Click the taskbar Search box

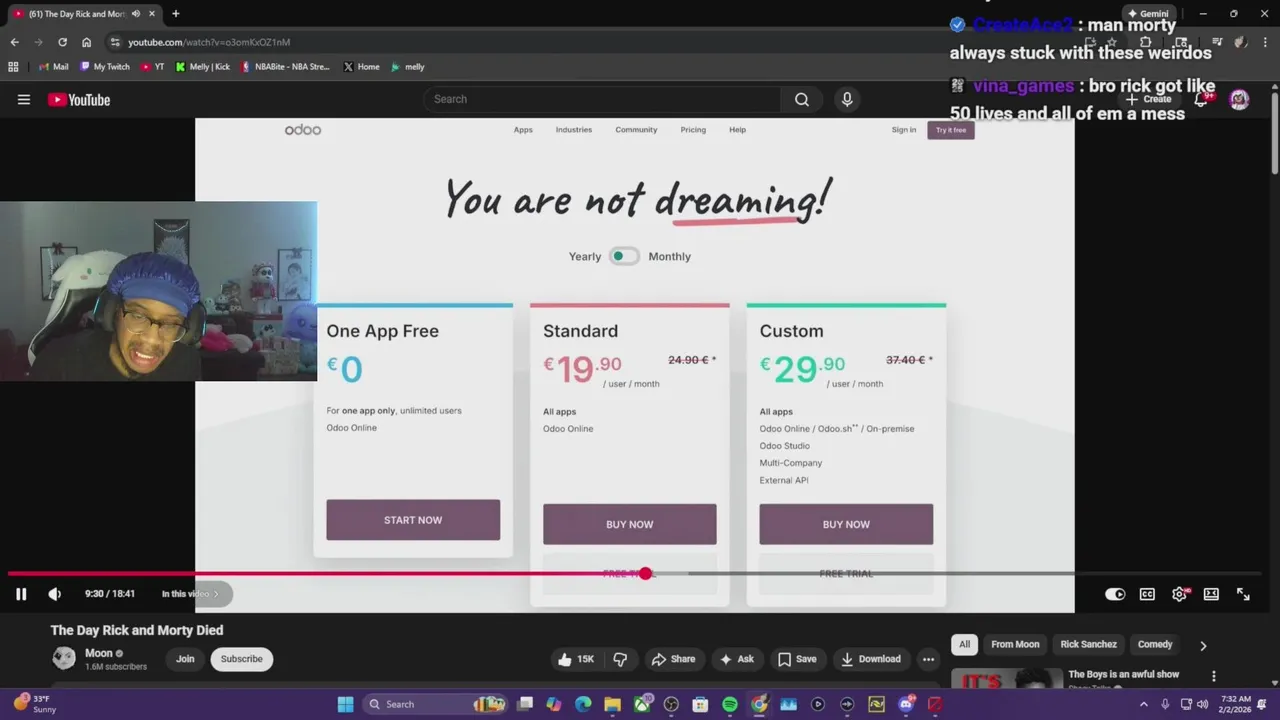435,704
